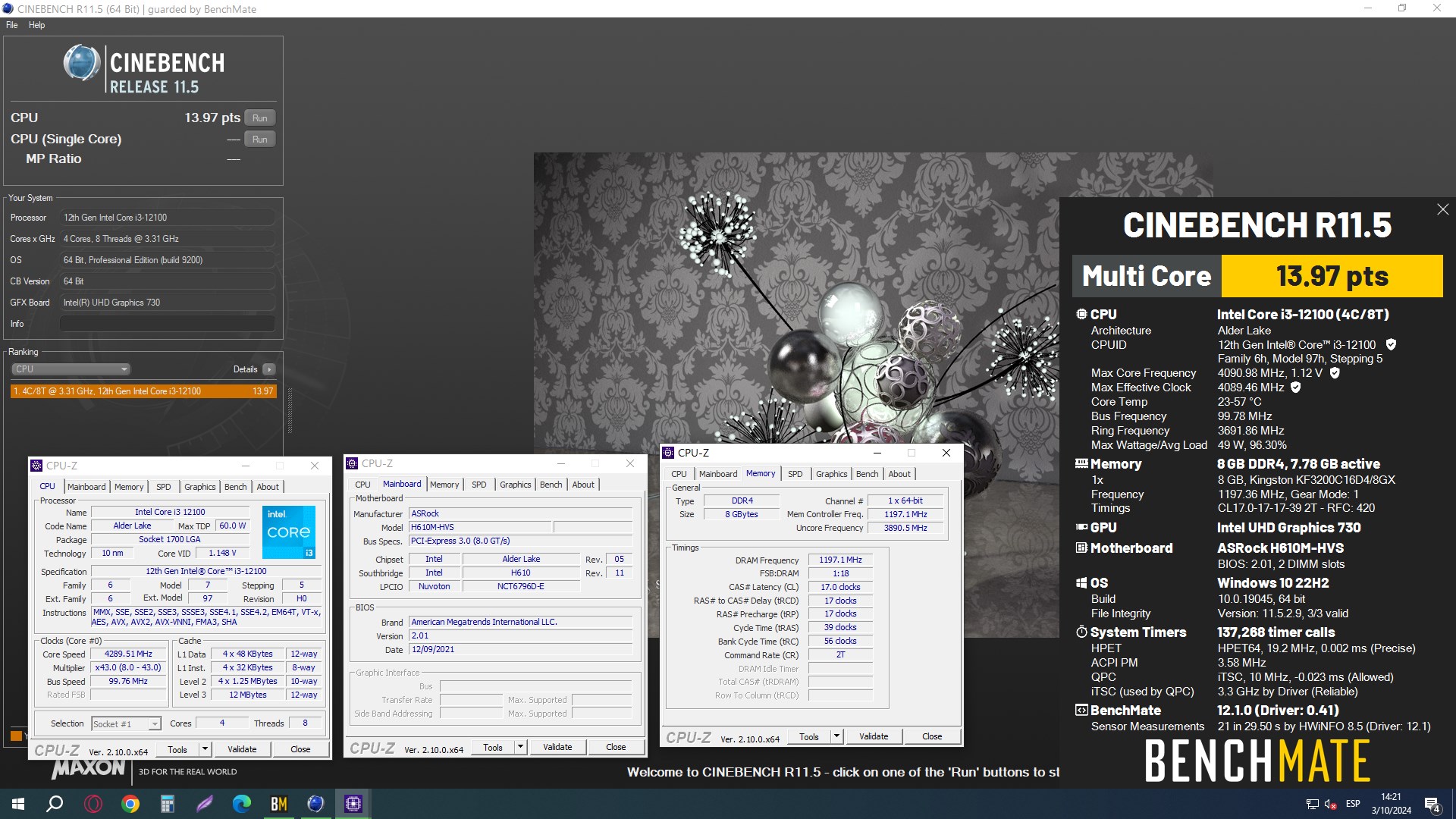The width and height of the screenshot is (1456, 819).
Task: Click Validate in the left CPU-Z window
Action: pos(242,749)
